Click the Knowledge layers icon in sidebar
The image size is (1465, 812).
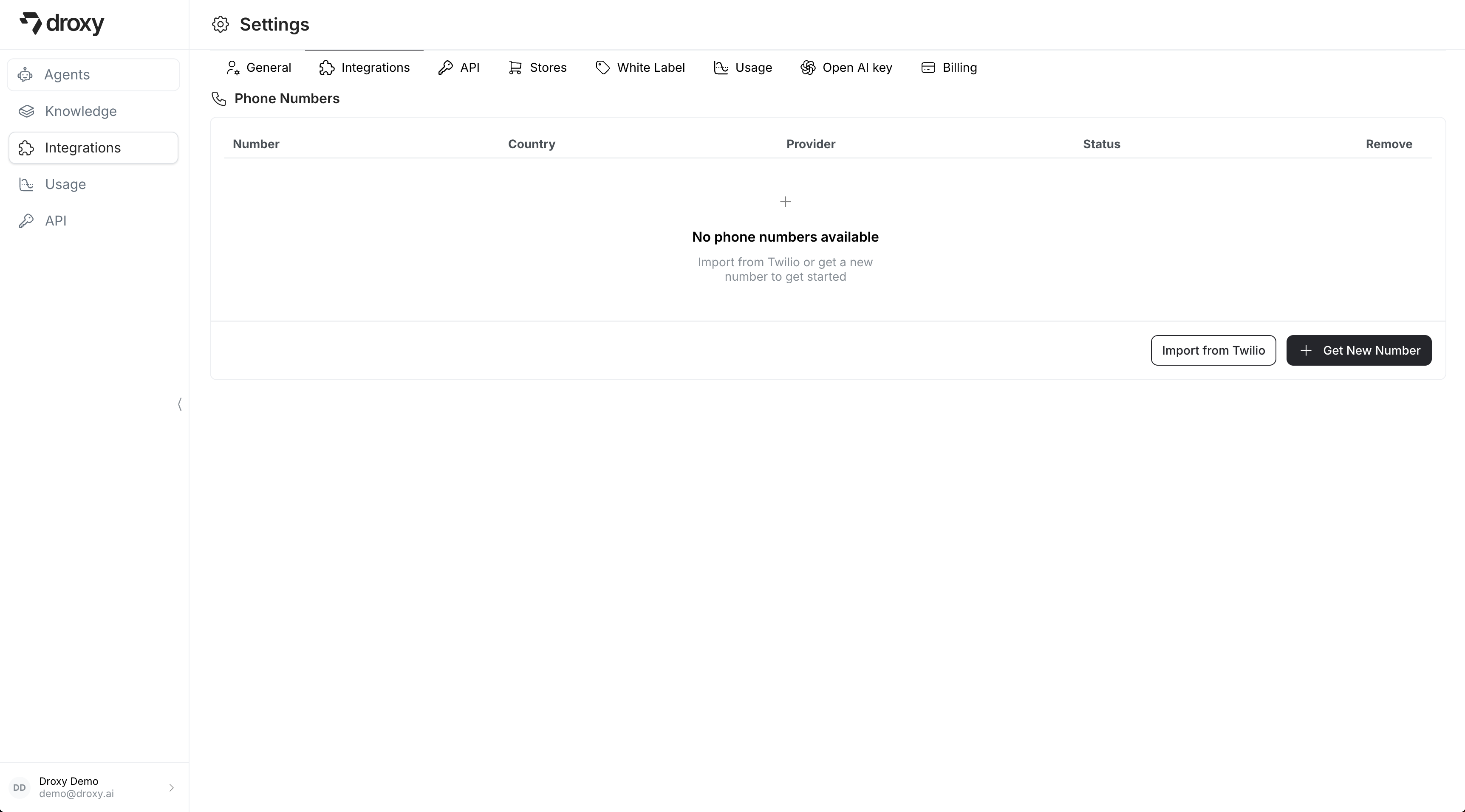click(26, 111)
